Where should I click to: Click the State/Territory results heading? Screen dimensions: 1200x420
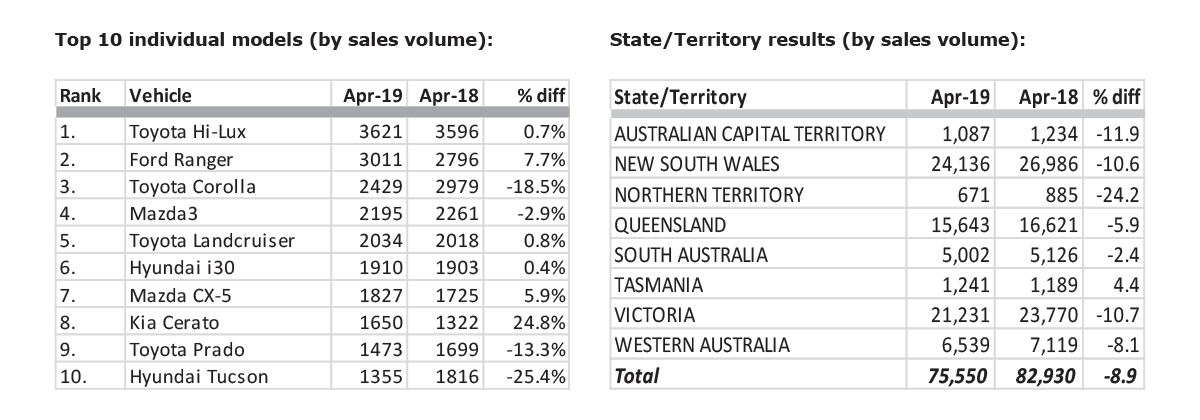[816, 40]
